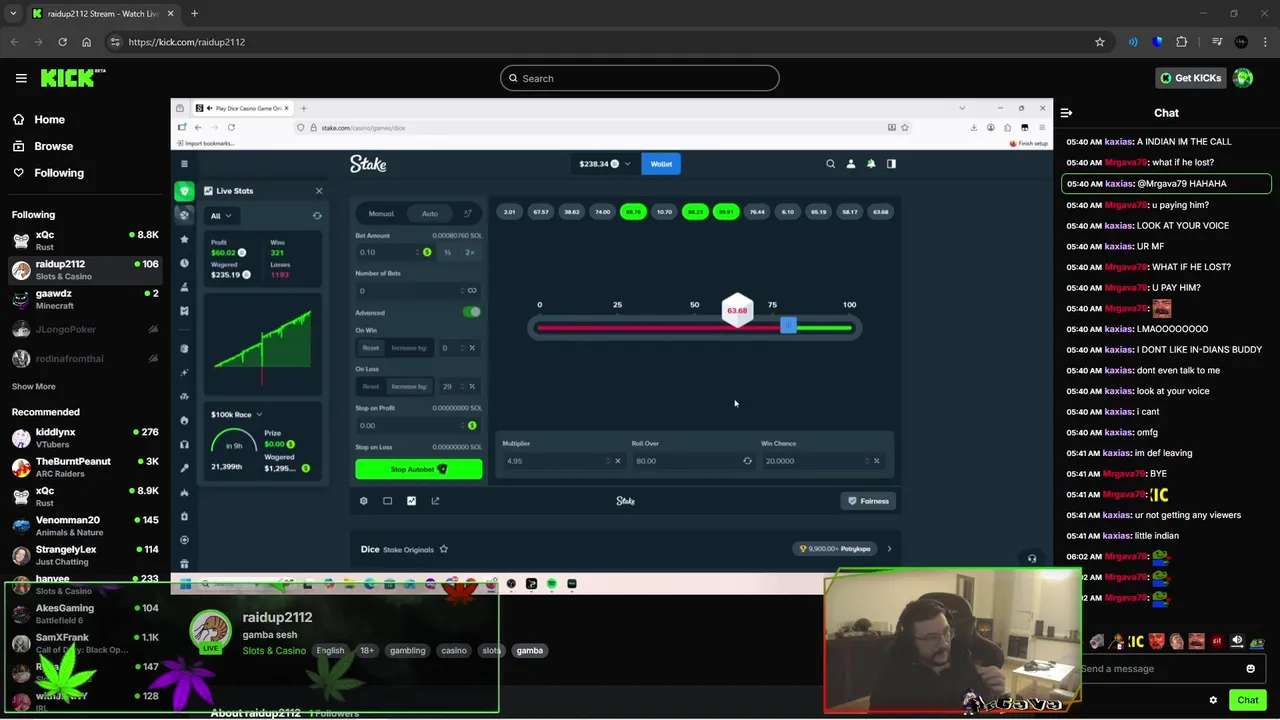This screenshot has width=1280, height=720.
Task: Open the Stake Wallet button
Action: click(x=661, y=164)
